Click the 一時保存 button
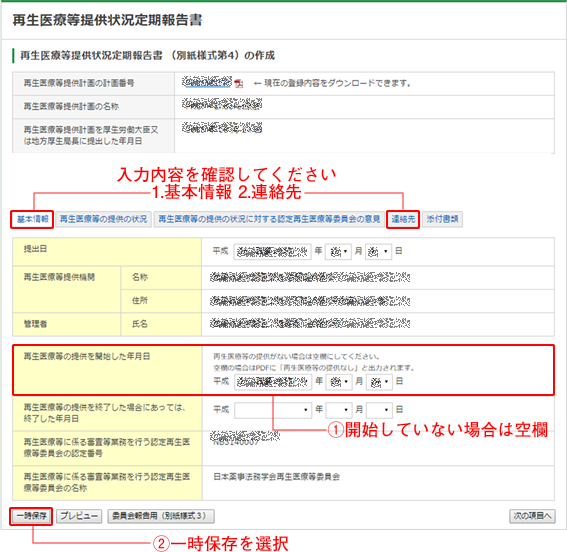 pos(31,516)
